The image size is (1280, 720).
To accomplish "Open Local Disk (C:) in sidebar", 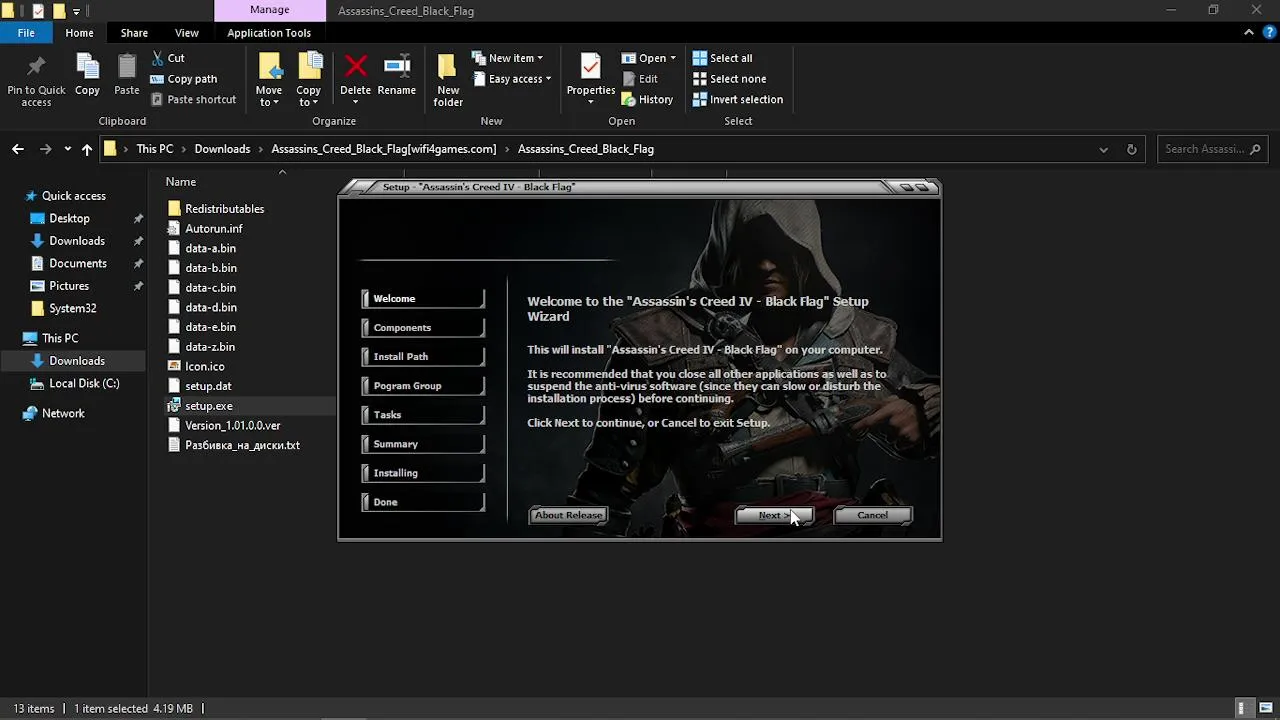I will coord(84,383).
